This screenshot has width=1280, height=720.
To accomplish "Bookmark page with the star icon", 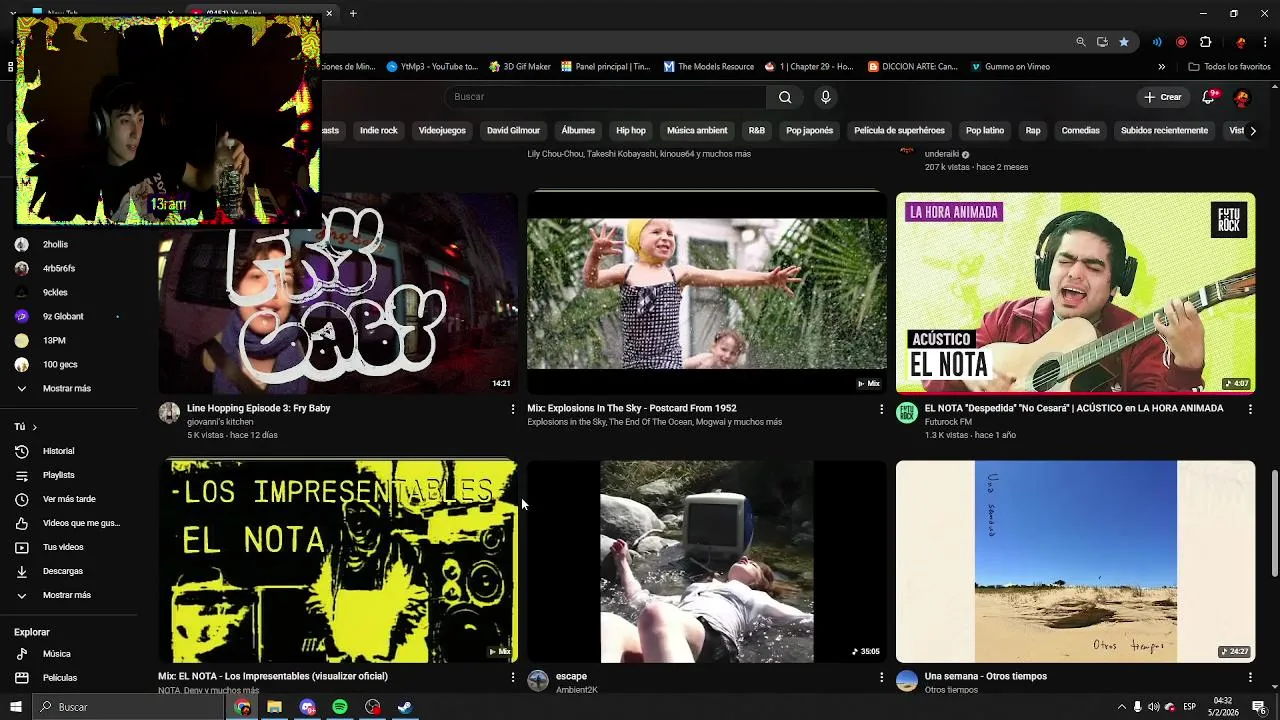I will [1124, 42].
